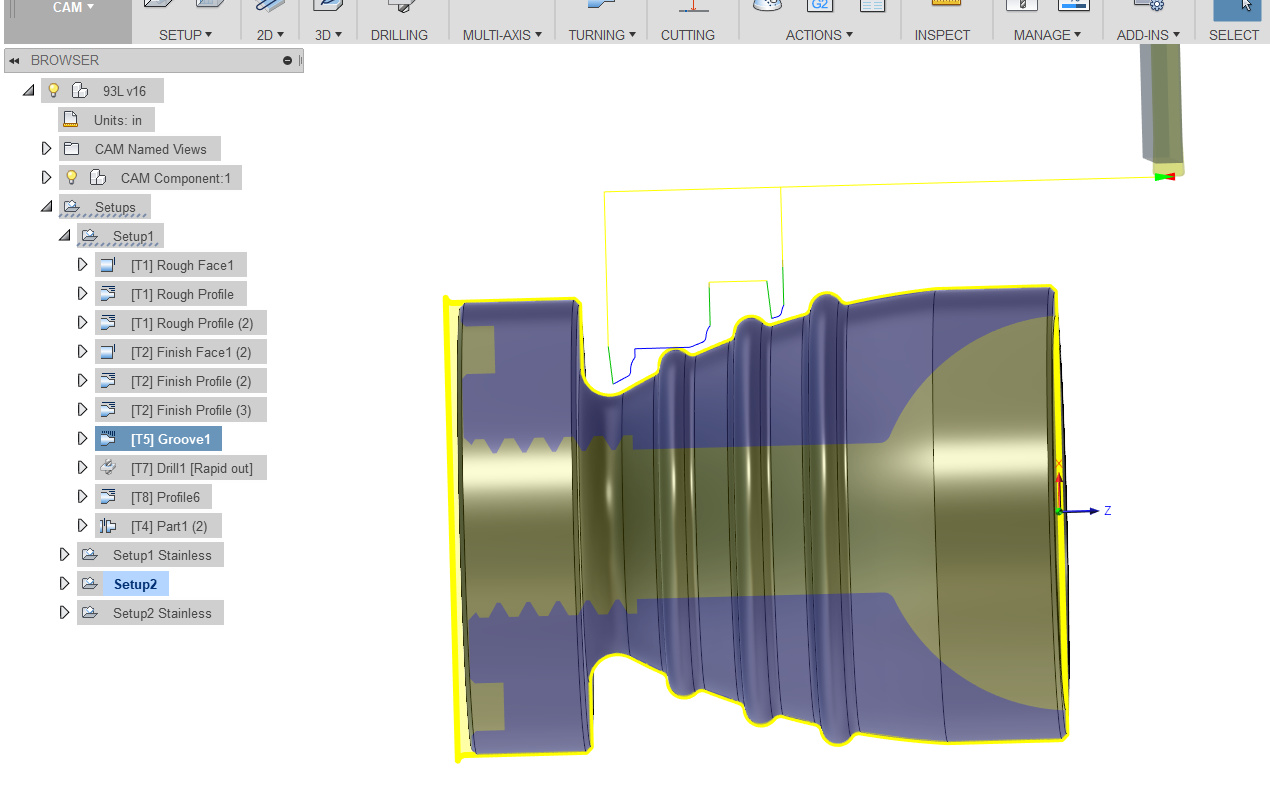This screenshot has width=1270, height=802.
Task: Open the MULTI-AXIS menu
Action: click(502, 35)
